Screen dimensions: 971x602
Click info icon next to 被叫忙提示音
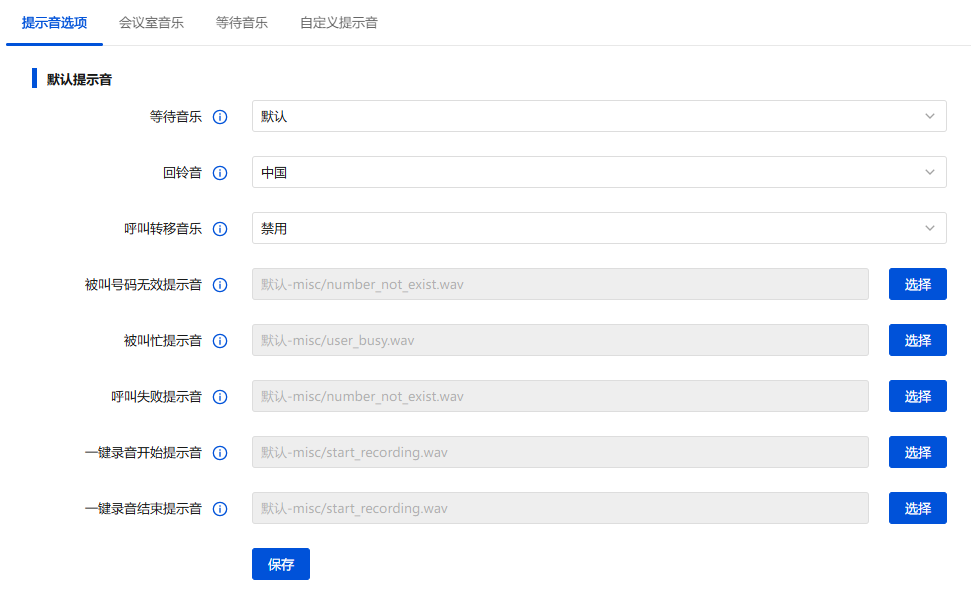[220, 341]
